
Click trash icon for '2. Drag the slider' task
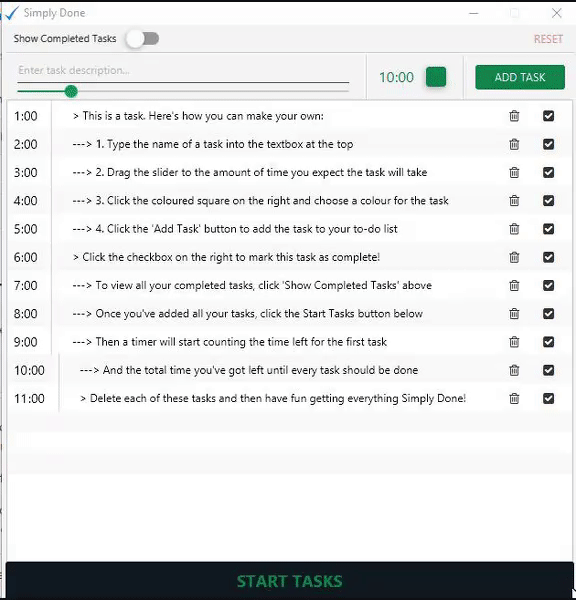click(x=514, y=173)
